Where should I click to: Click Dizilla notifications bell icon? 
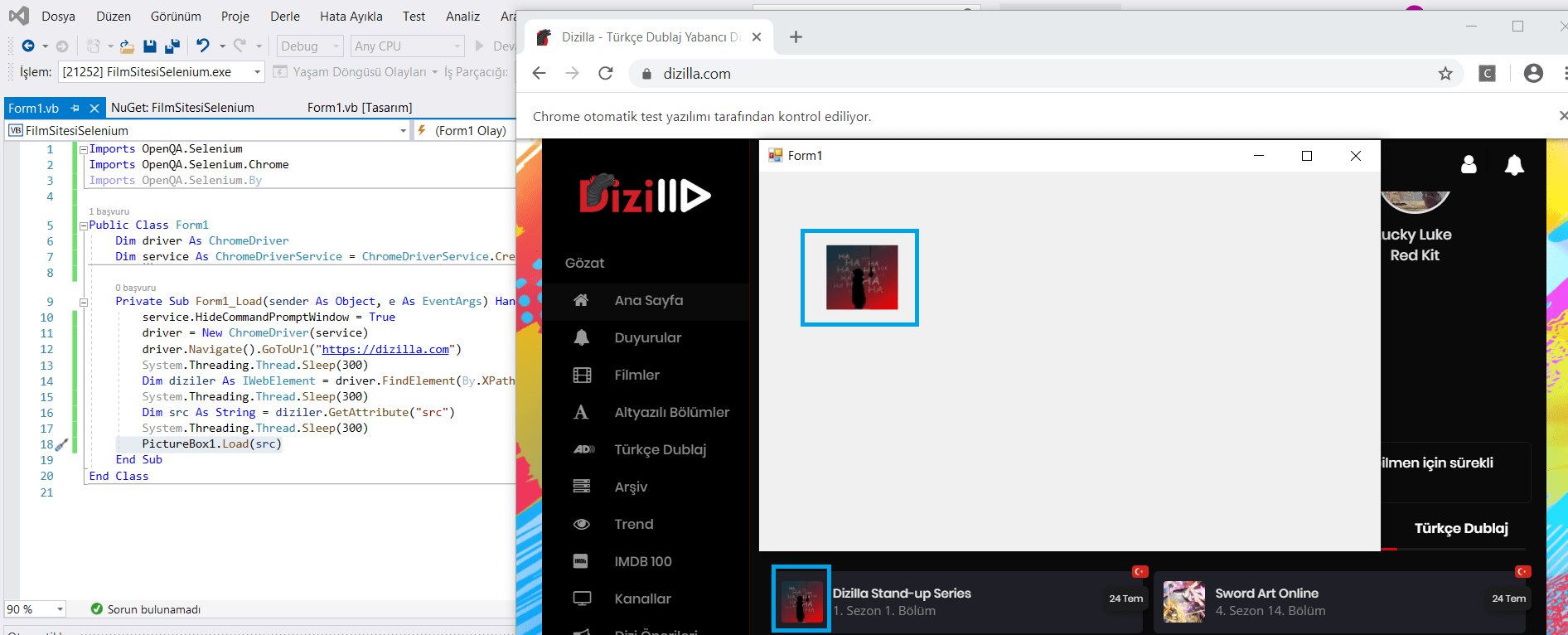pos(1514,164)
